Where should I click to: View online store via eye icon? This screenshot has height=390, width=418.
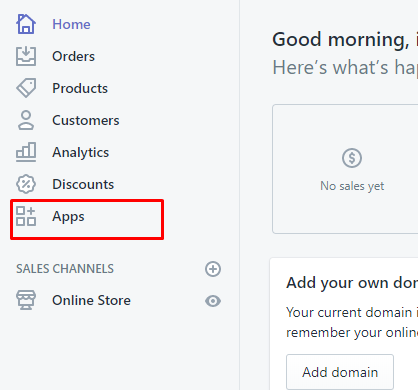point(213,301)
